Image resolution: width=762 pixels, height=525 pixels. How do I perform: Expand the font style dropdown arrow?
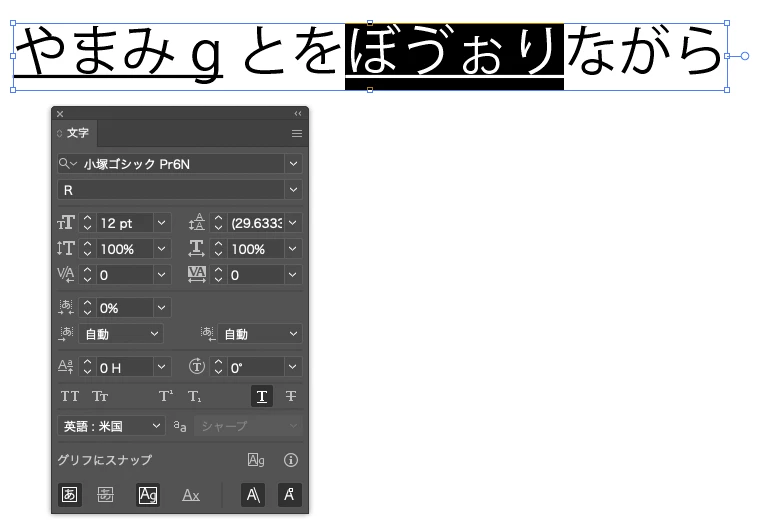pos(293,190)
